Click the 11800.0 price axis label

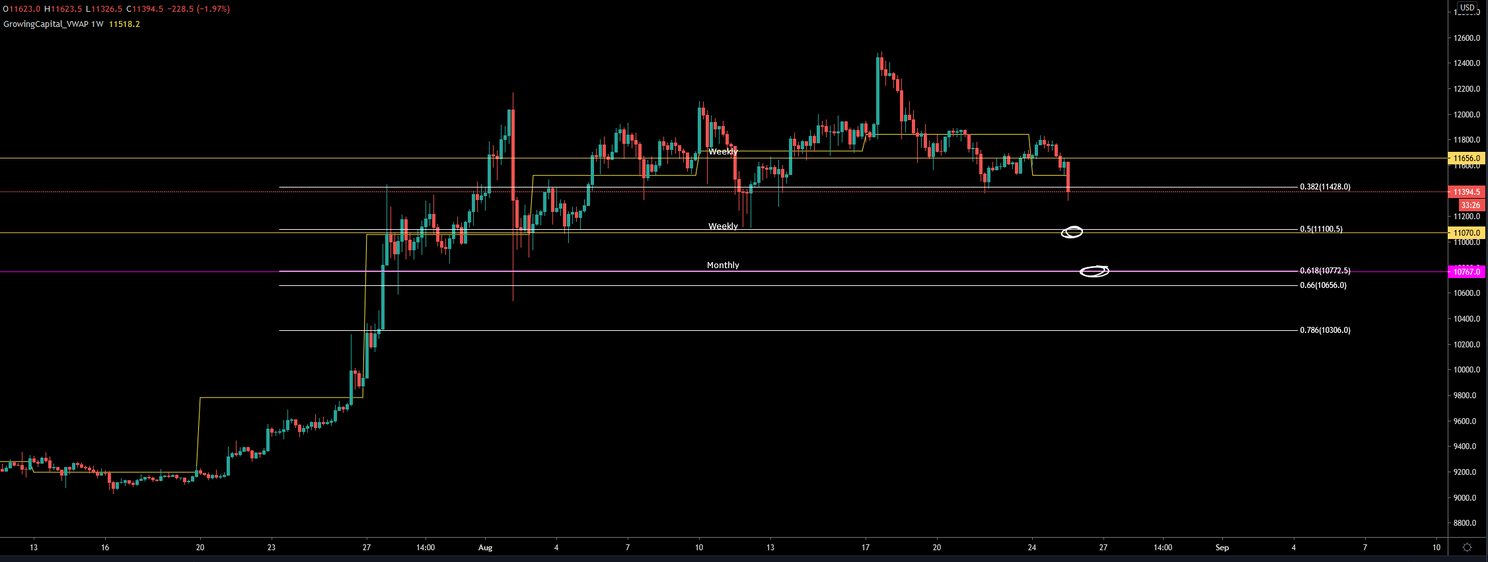(1466, 141)
